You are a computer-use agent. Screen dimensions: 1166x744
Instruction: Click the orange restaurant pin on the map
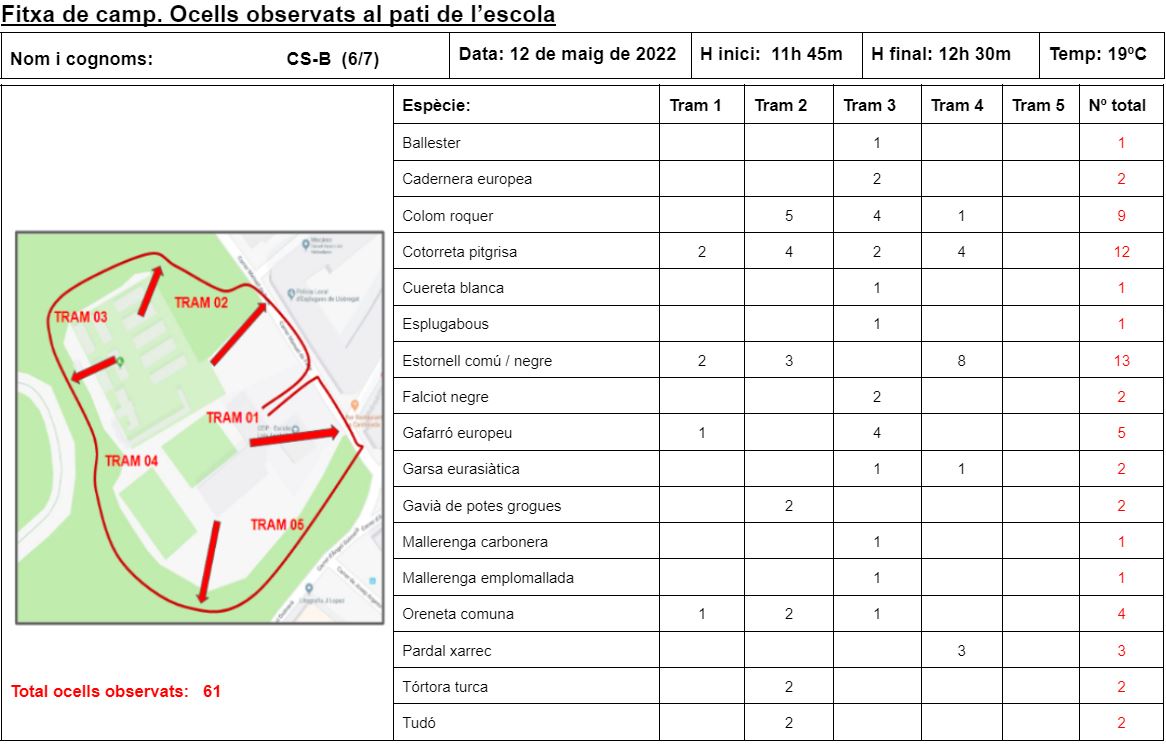pyautogui.click(x=354, y=407)
